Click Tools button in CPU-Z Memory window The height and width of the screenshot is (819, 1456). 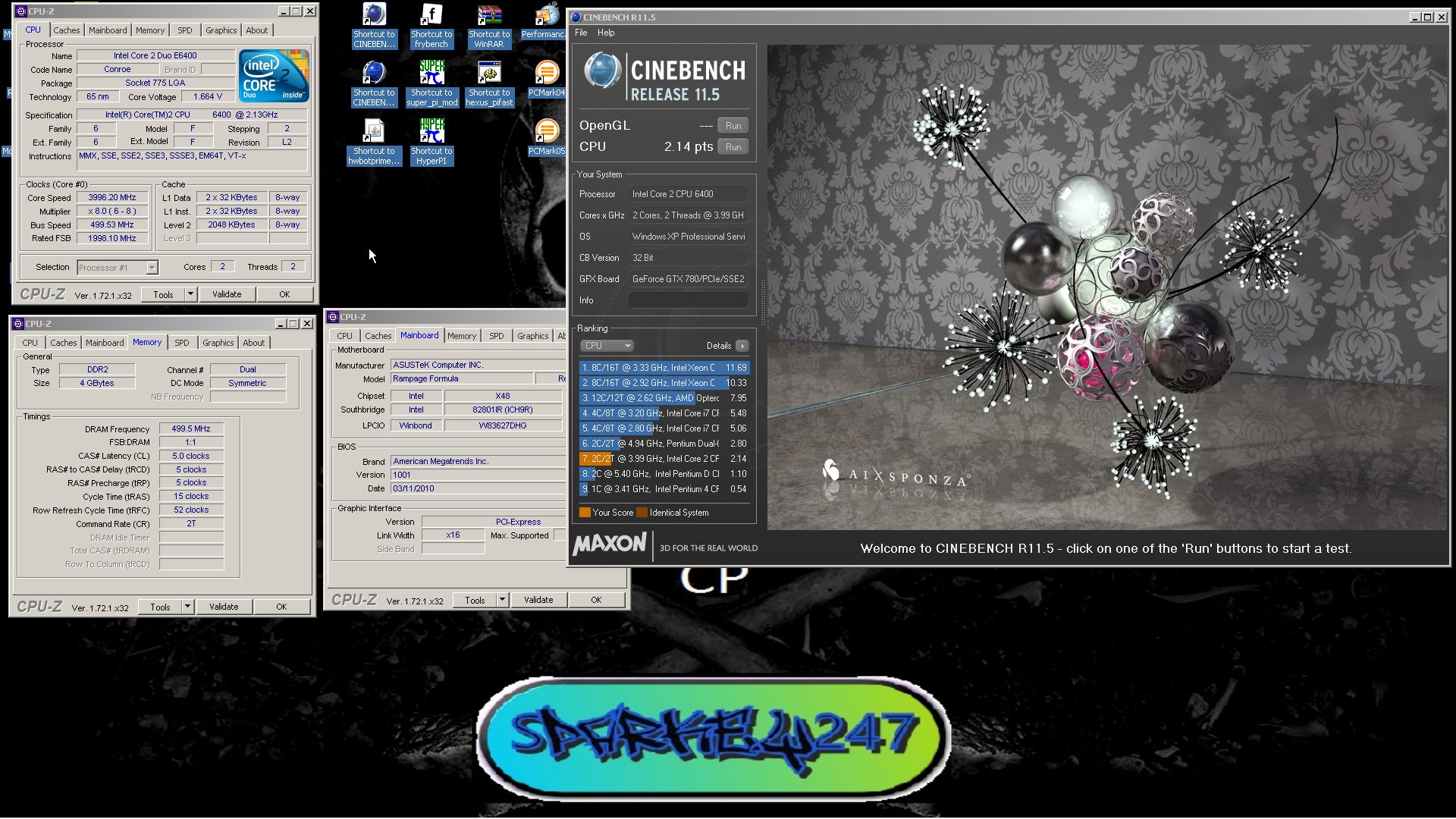click(x=160, y=607)
